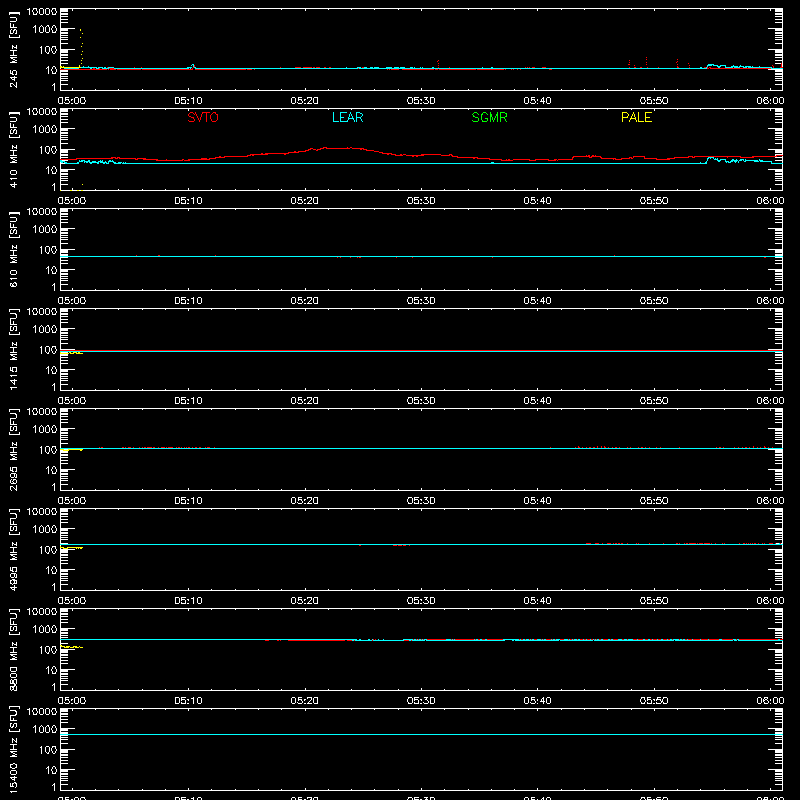Select the '4995 MHz [SFU]' axis label
Image resolution: width=800 pixels, height=800 pixels.
(13, 549)
